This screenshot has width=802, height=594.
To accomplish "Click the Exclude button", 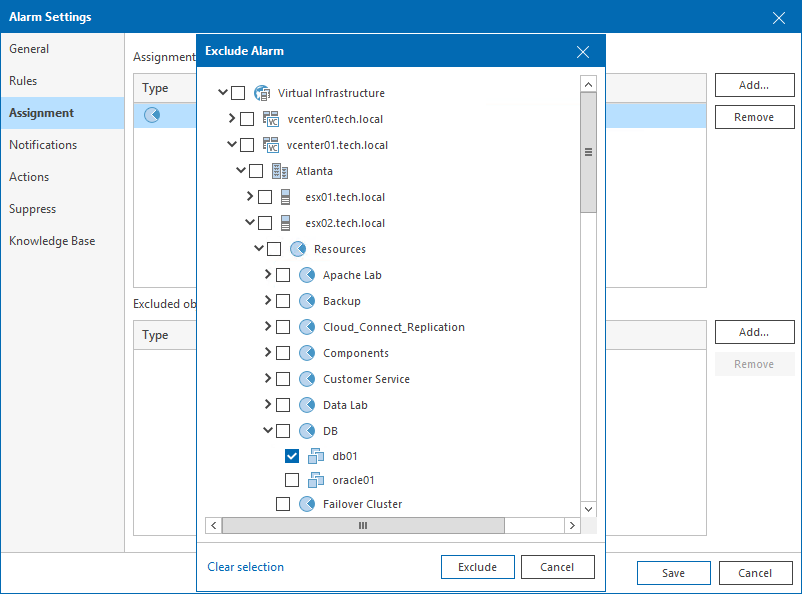I will pos(477,567).
